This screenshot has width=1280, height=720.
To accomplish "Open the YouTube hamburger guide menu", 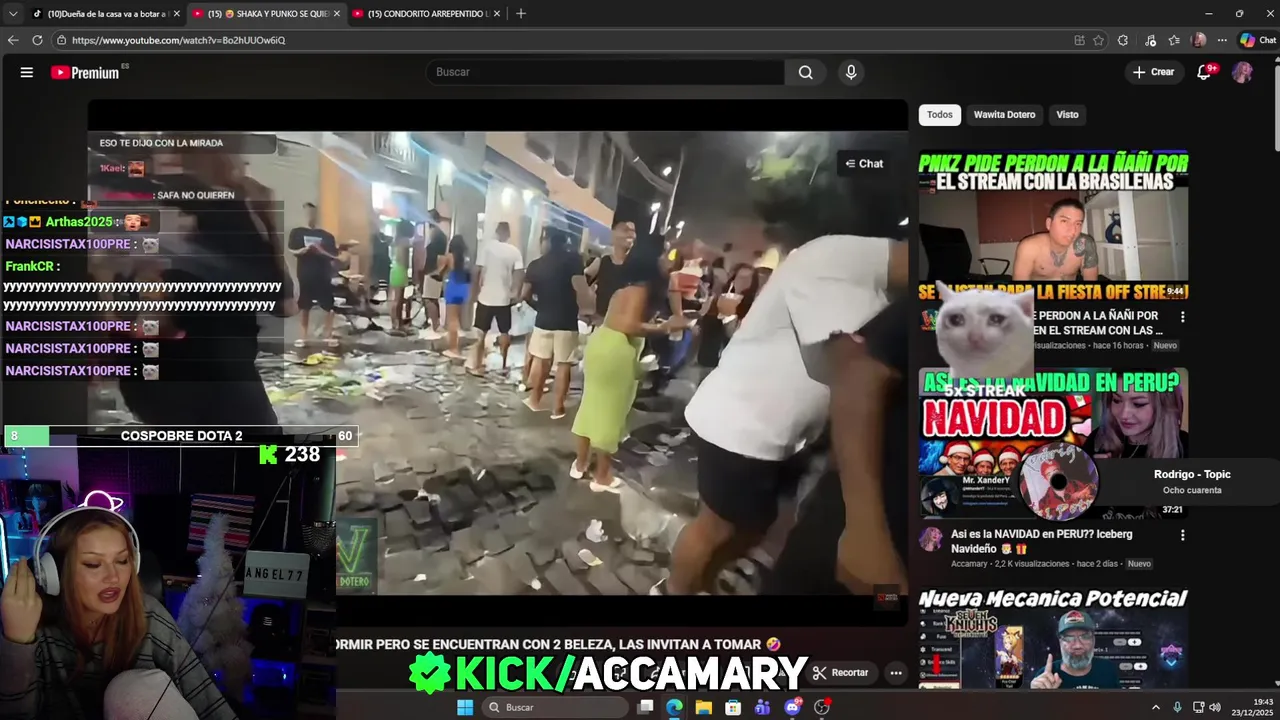I will [27, 72].
